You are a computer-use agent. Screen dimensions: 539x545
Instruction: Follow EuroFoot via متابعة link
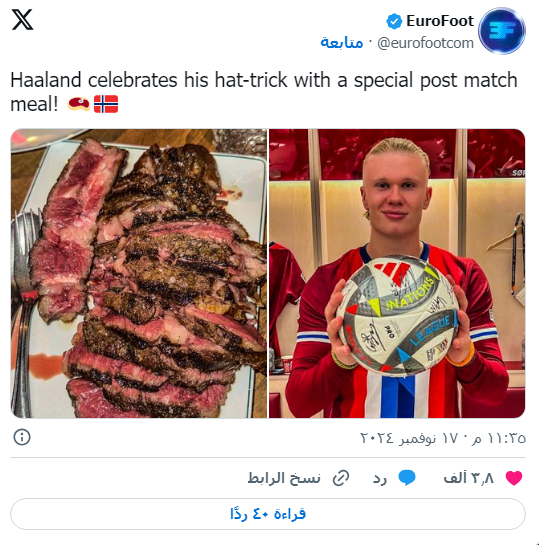coord(342,43)
